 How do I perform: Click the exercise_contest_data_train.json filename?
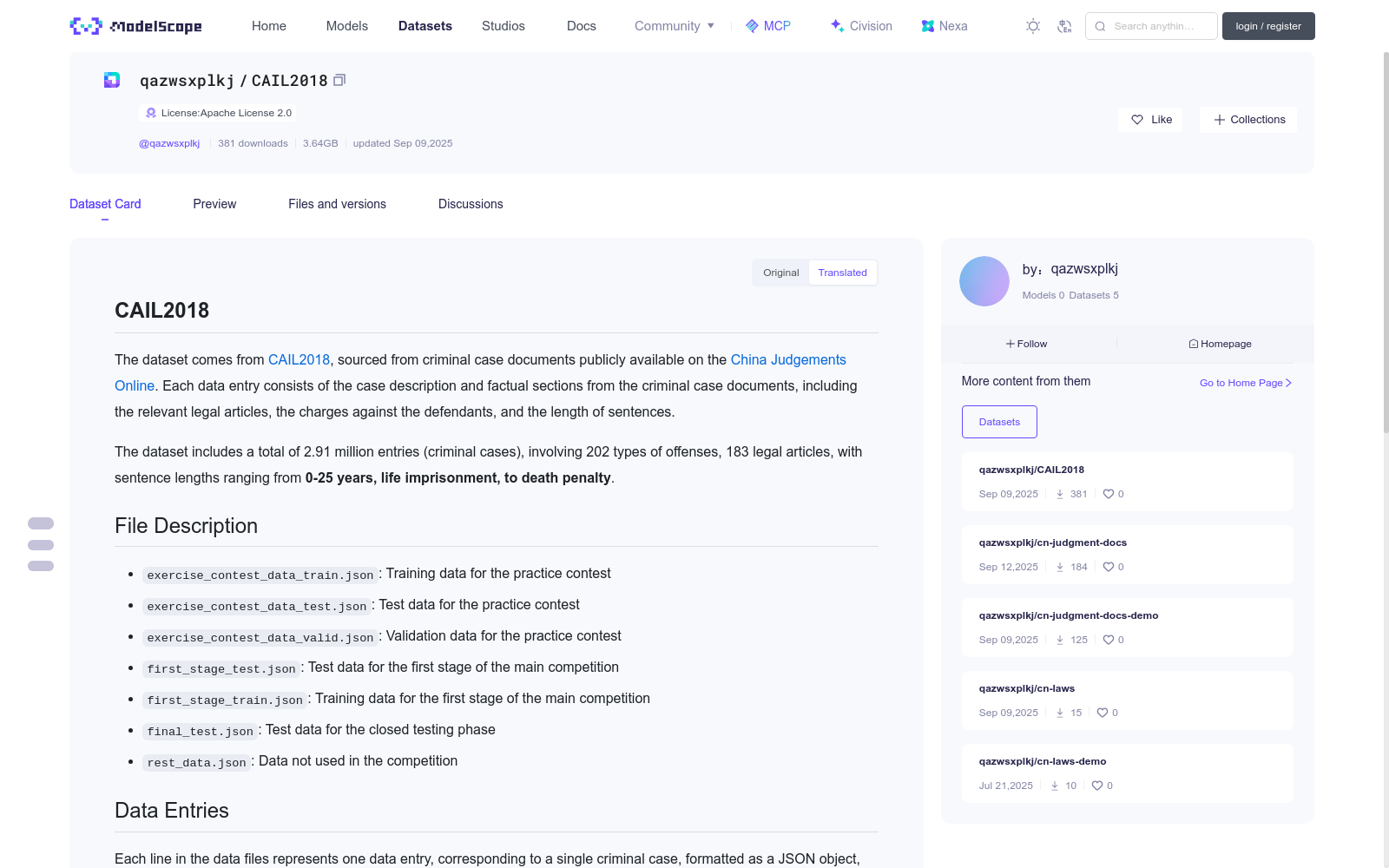click(x=260, y=575)
